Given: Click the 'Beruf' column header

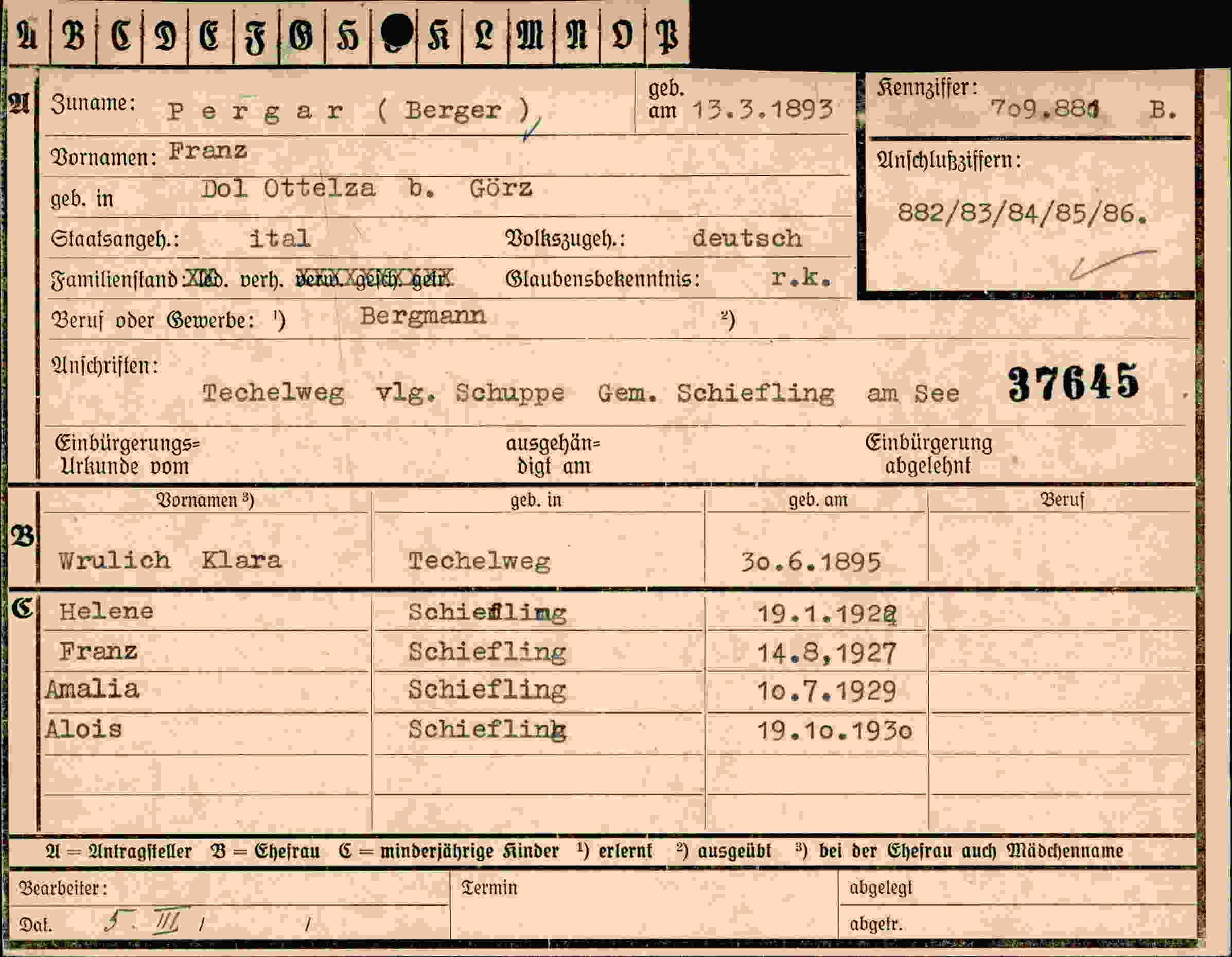Looking at the screenshot, I should [1062, 500].
